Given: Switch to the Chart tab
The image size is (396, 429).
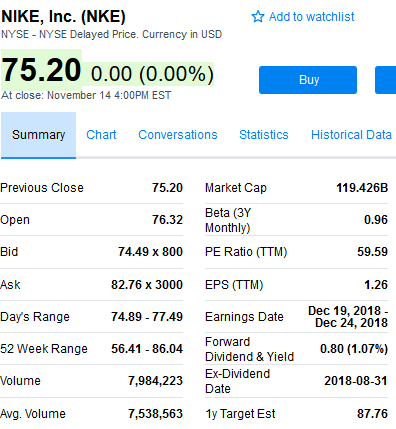Looking at the screenshot, I should (x=101, y=135).
